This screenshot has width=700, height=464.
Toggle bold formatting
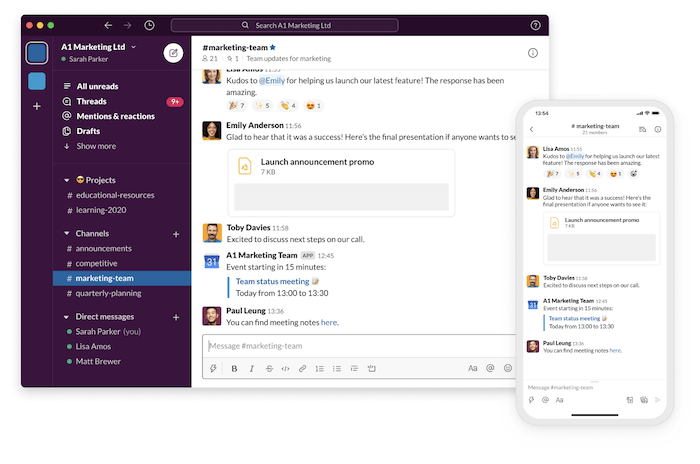(x=234, y=368)
